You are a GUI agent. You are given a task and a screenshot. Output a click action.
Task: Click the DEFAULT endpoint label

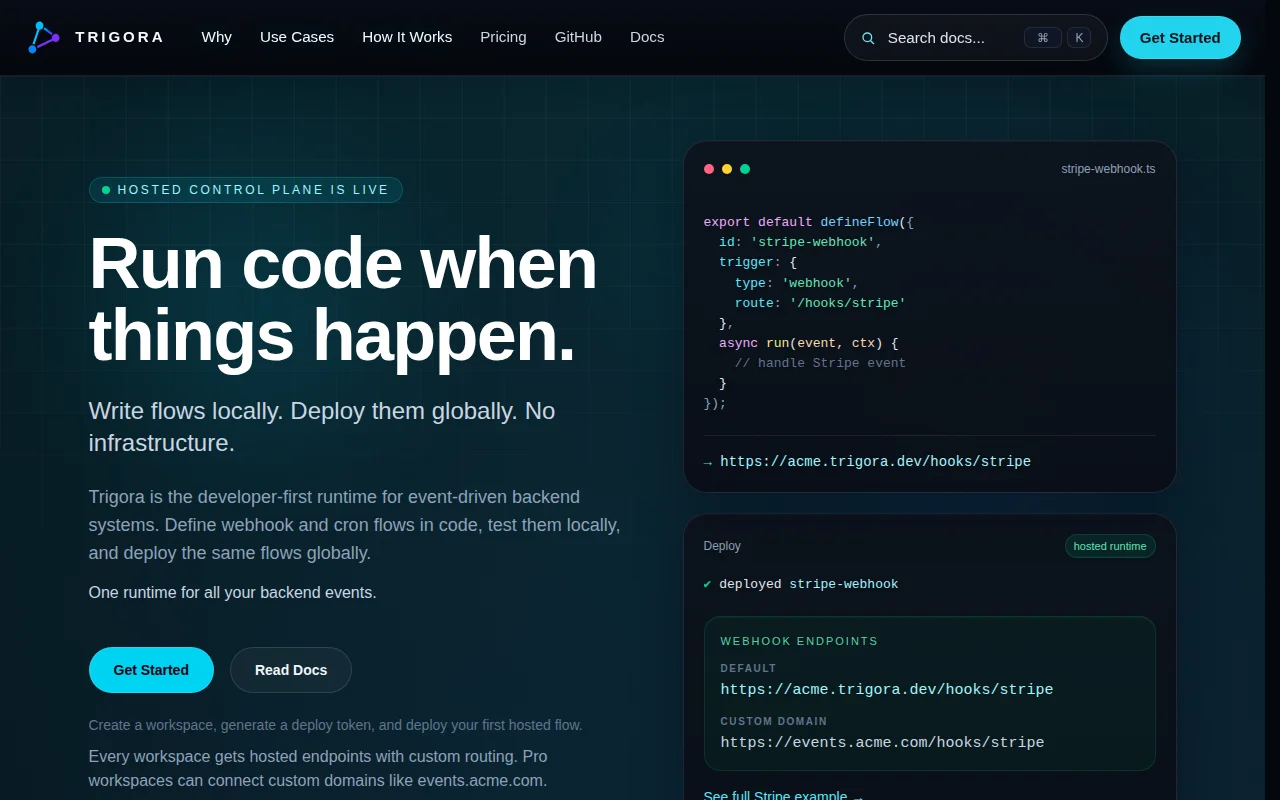pyautogui.click(x=748, y=668)
